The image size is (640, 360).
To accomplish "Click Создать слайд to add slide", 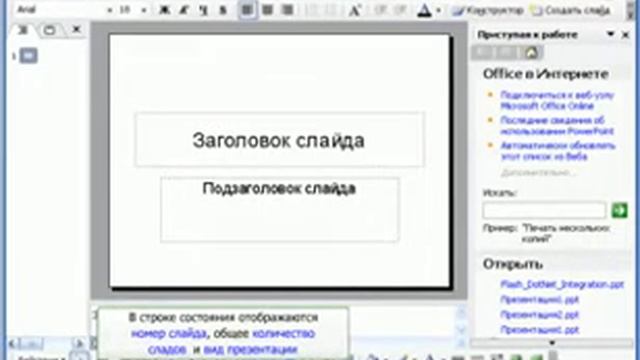I will [x=570, y=10].
